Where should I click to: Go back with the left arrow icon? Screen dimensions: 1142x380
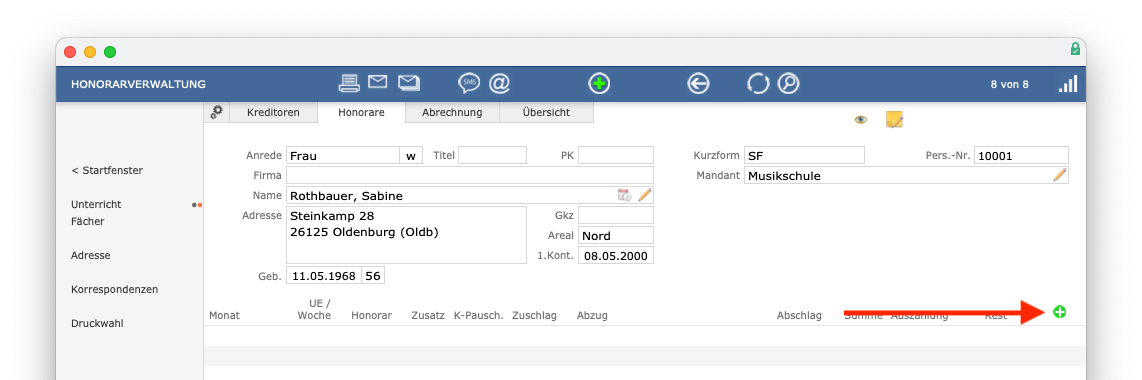click(x=698, y=84)
